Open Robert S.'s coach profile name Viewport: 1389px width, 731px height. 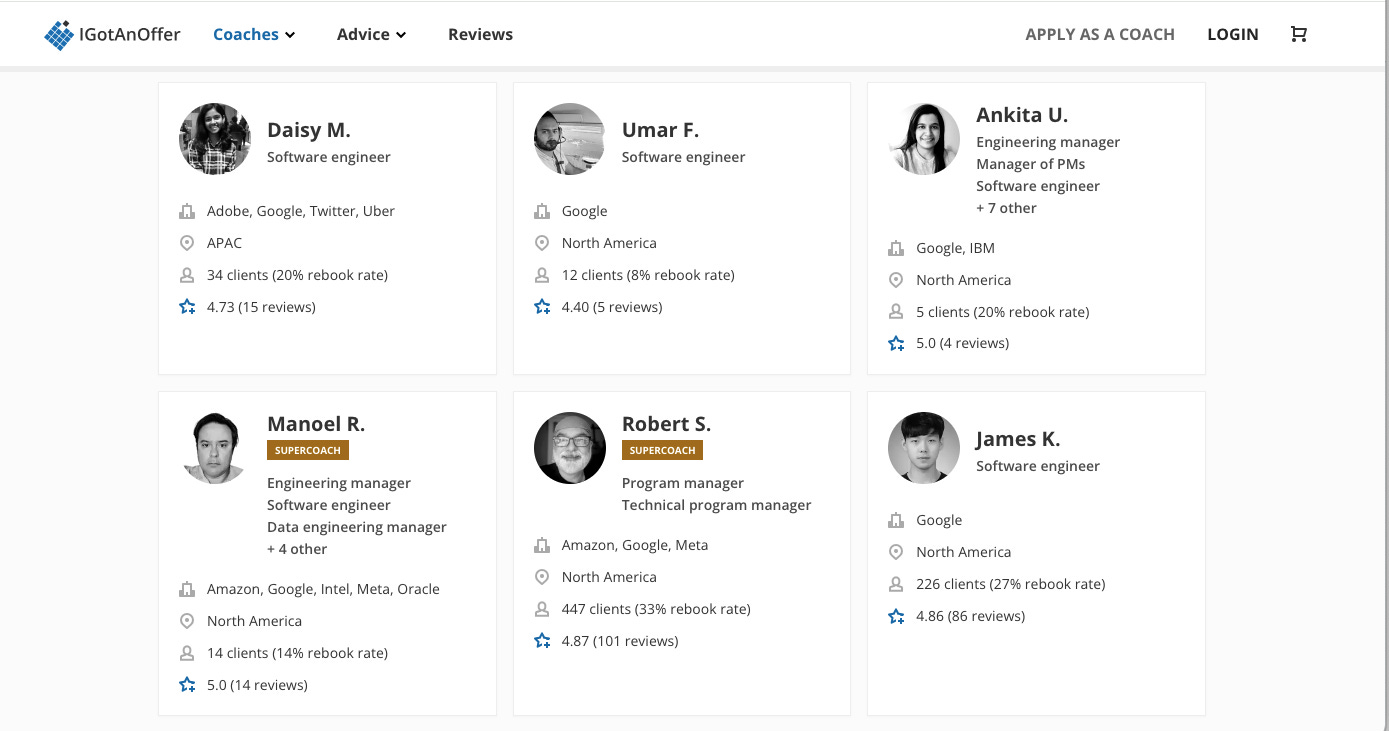pyautogui.click(x=666, y=424)
